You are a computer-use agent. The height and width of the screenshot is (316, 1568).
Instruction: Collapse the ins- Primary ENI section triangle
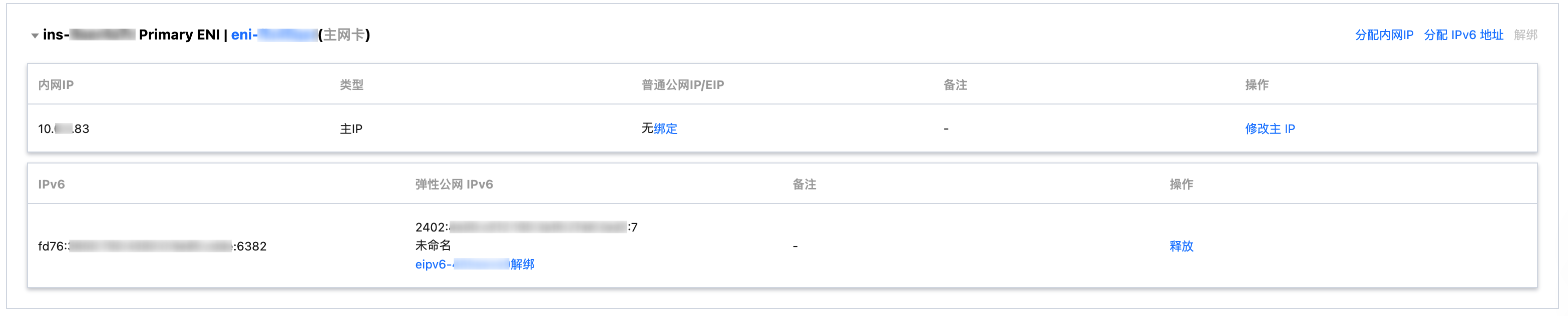coord(35,36)
